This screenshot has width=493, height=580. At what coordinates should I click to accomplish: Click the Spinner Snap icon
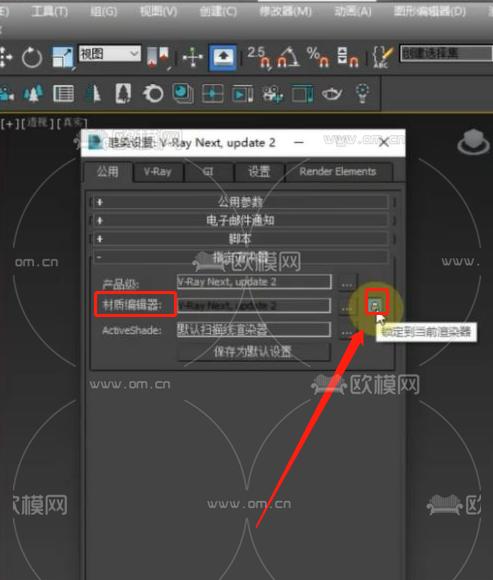[x=348, y=57]
